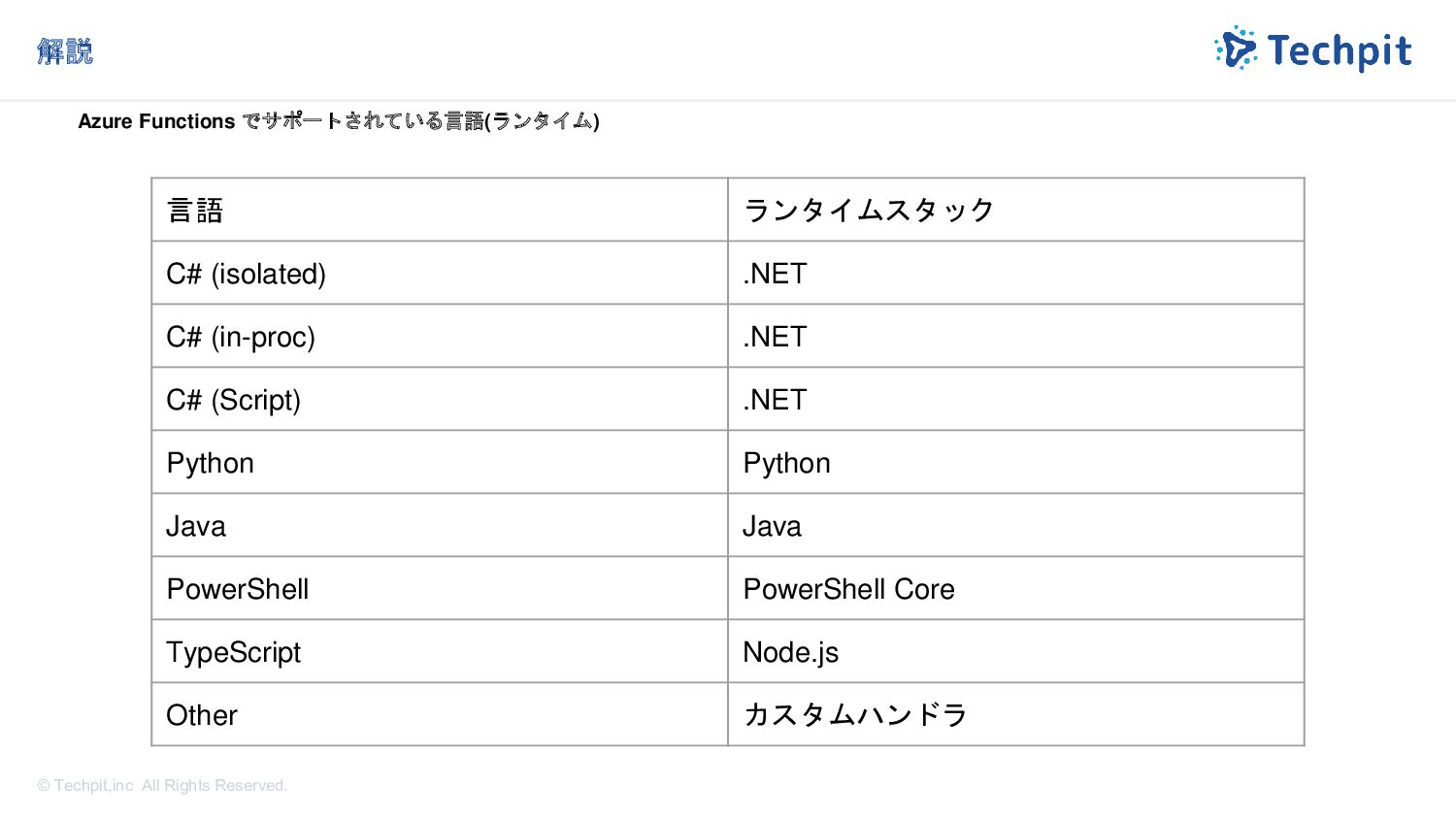Select the Python runtime stack cell
This screenshot has height=819, width=1456.
pos(1015,462)
